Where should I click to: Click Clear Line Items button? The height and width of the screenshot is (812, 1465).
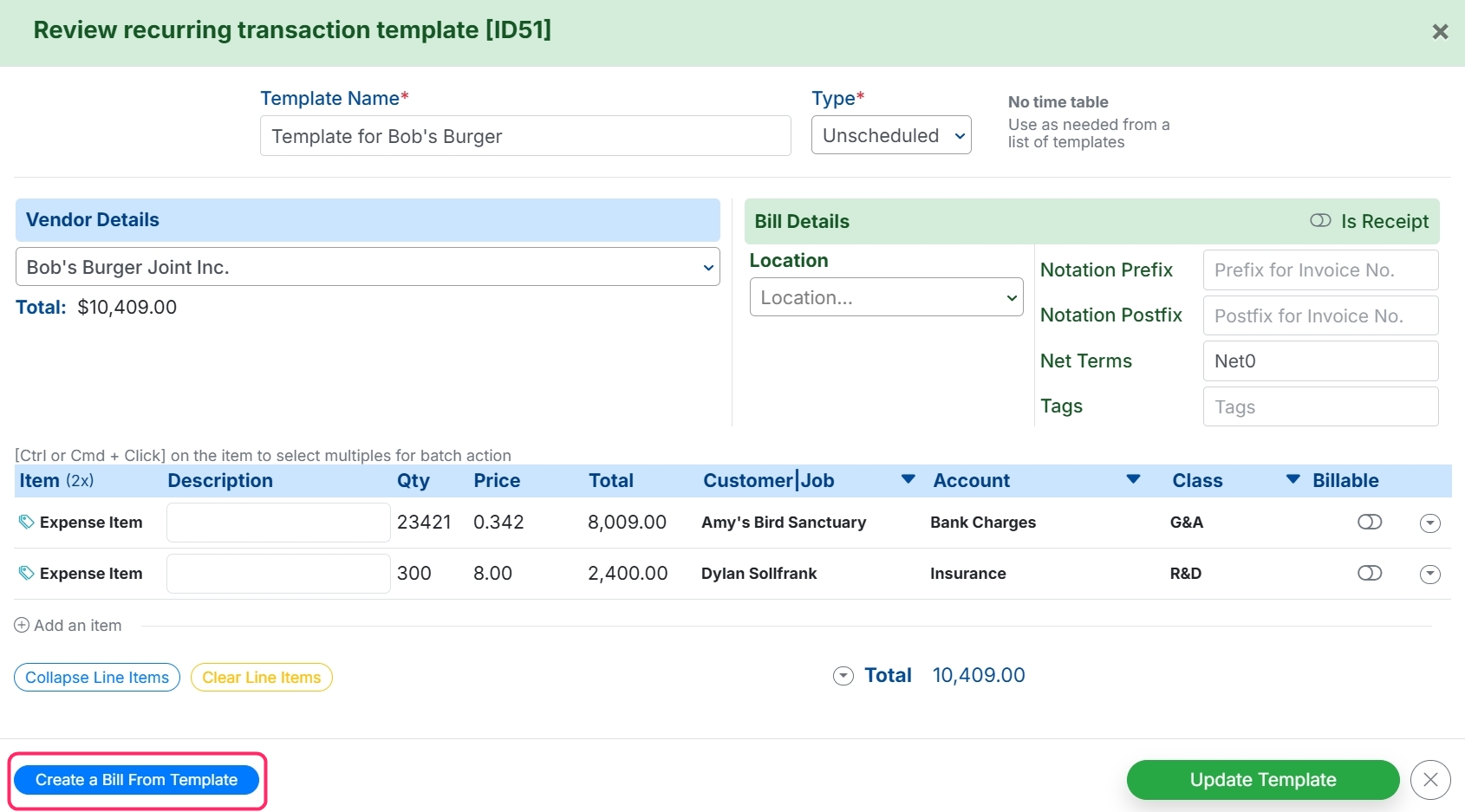(x=262, y=678)
